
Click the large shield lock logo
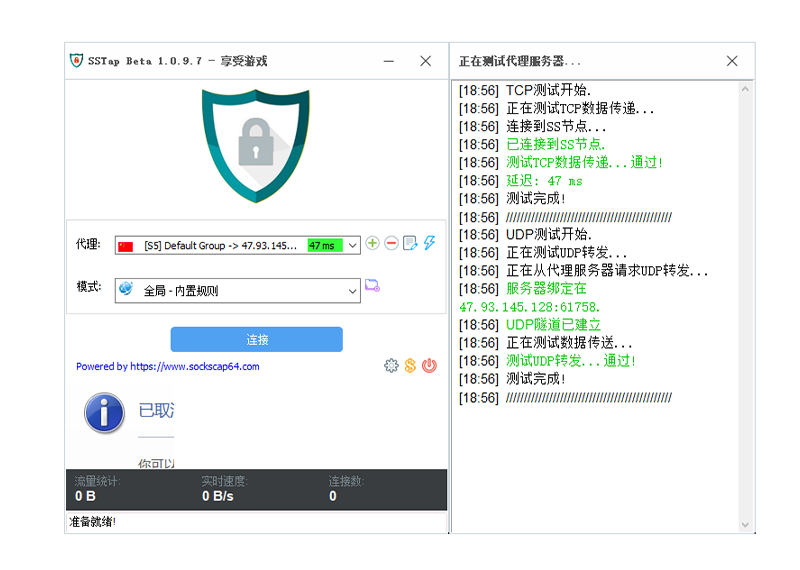pyautogui.click(x=256, y=146)
